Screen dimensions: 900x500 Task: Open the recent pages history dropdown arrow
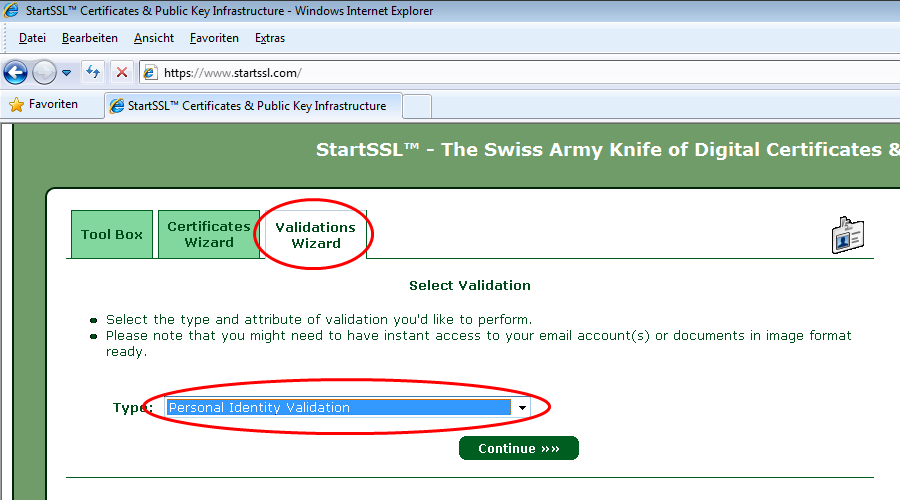click(67, 73)
